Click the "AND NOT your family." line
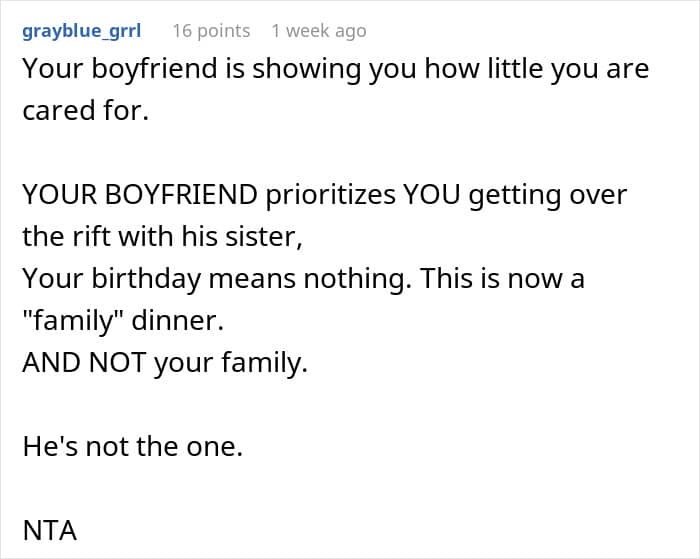The height and width of the screenshot is (559, 700). pyautogui.click(x=165, y=362)
